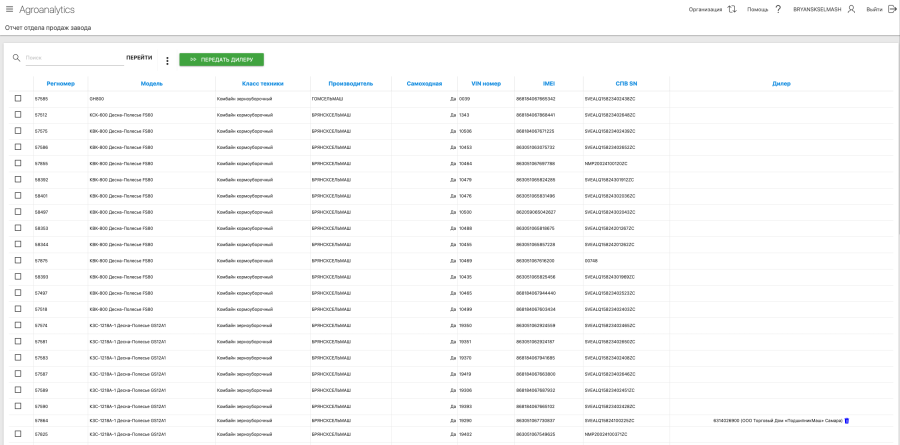Tick checkbox for row 57590
The height and width of the screenshot is (445, 900).
coord(18,406)
